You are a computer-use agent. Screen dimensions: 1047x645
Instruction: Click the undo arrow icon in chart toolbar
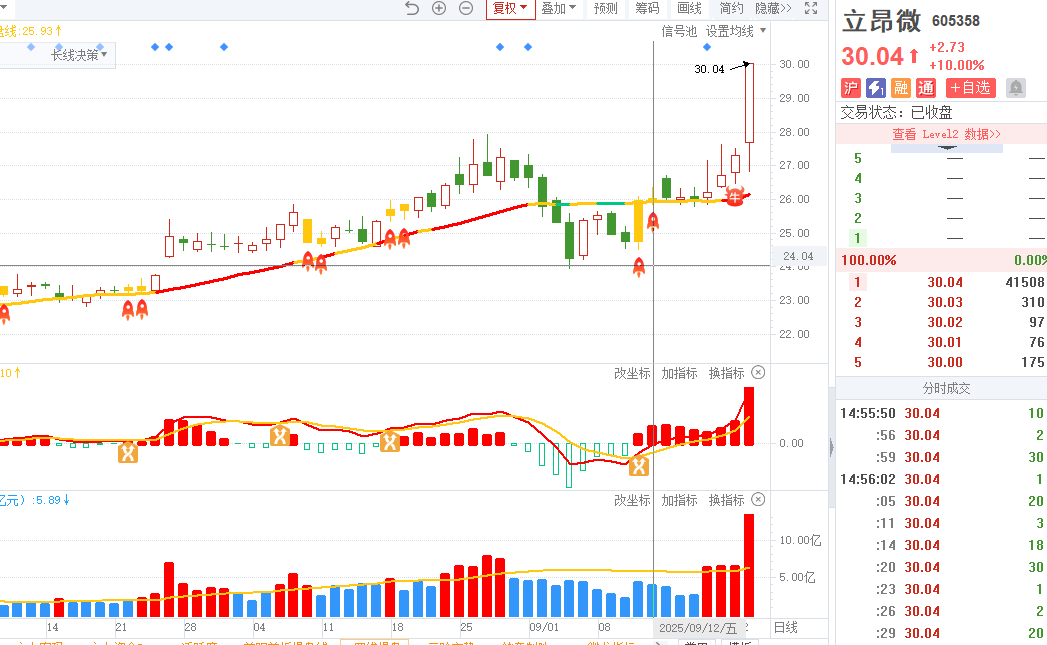pyautogui.click(x=412, y=8)
